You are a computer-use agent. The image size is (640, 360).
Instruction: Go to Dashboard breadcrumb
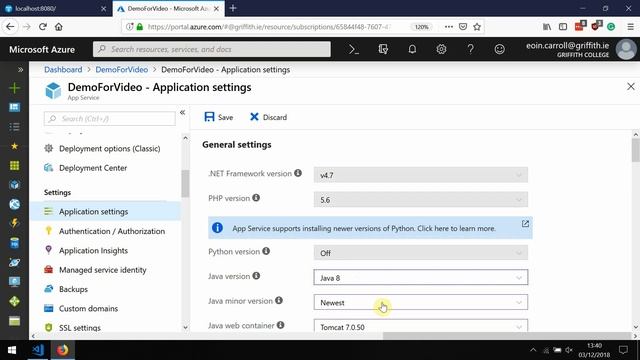click(x=63, y=69)
